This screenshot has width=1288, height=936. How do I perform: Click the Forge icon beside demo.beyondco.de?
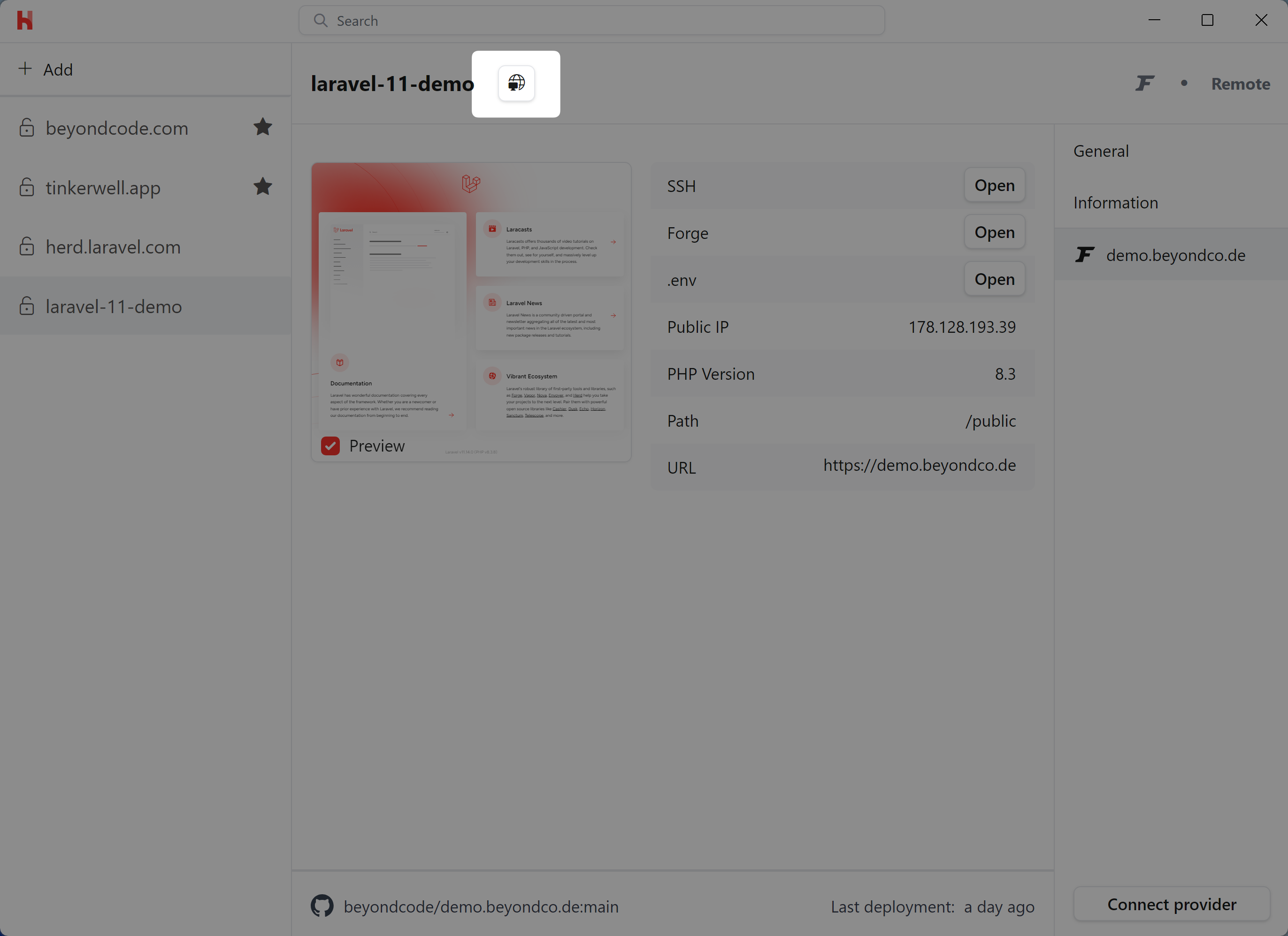[1084, 254]
